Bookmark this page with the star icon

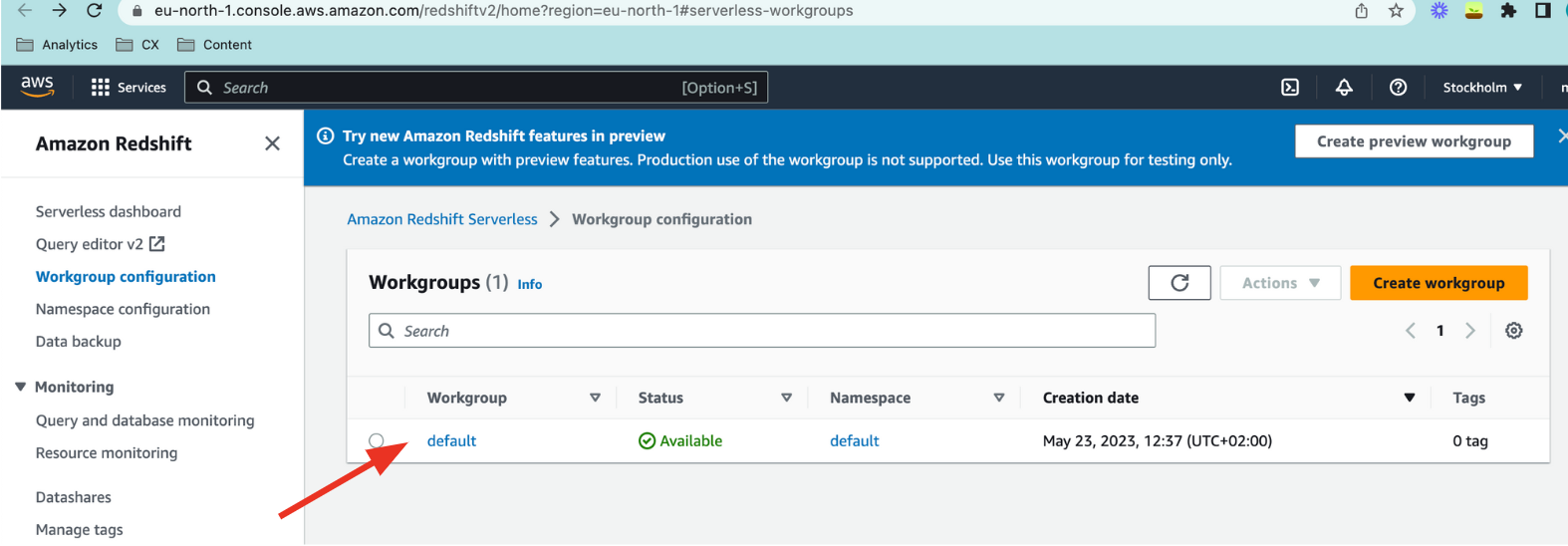click(1396, 11)
